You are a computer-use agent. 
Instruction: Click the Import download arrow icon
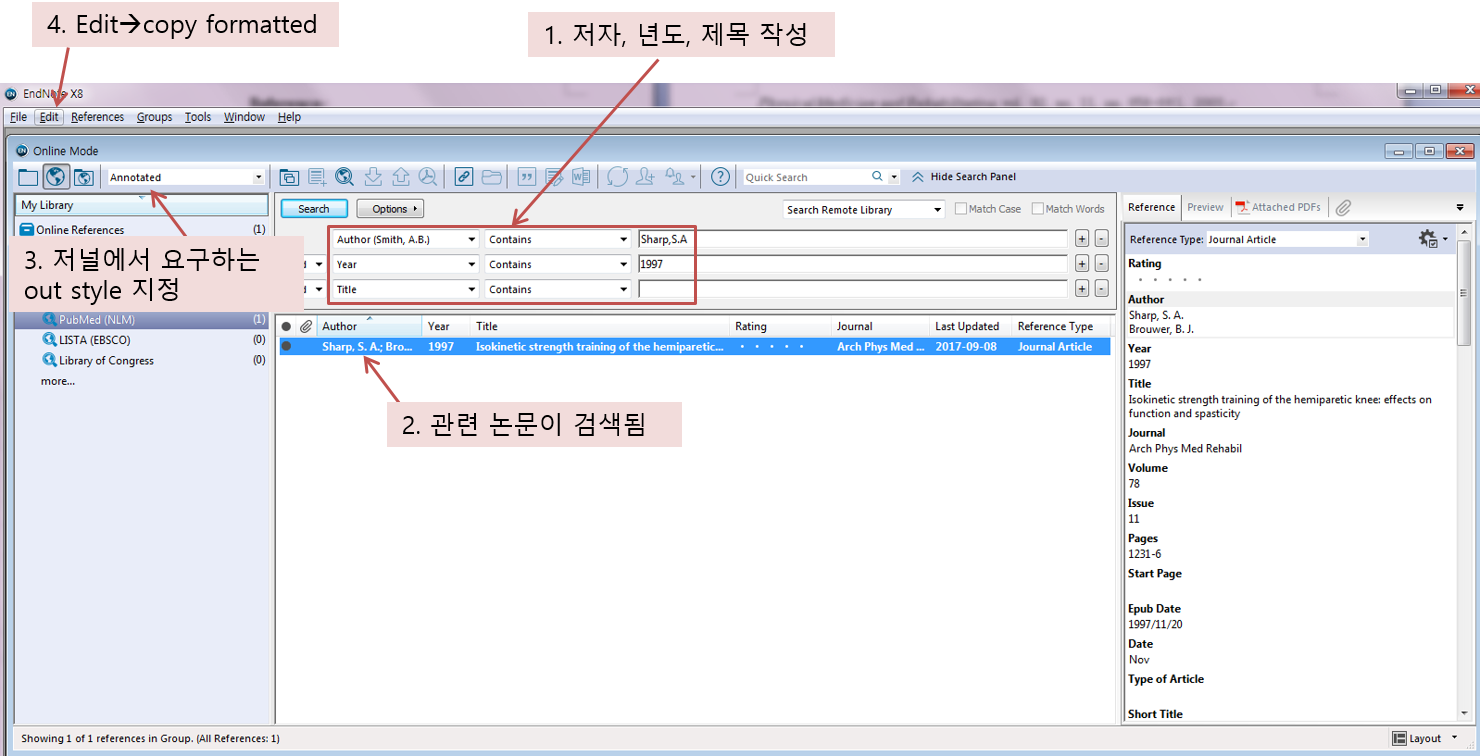pyautogui.click(x=373, y=177)
